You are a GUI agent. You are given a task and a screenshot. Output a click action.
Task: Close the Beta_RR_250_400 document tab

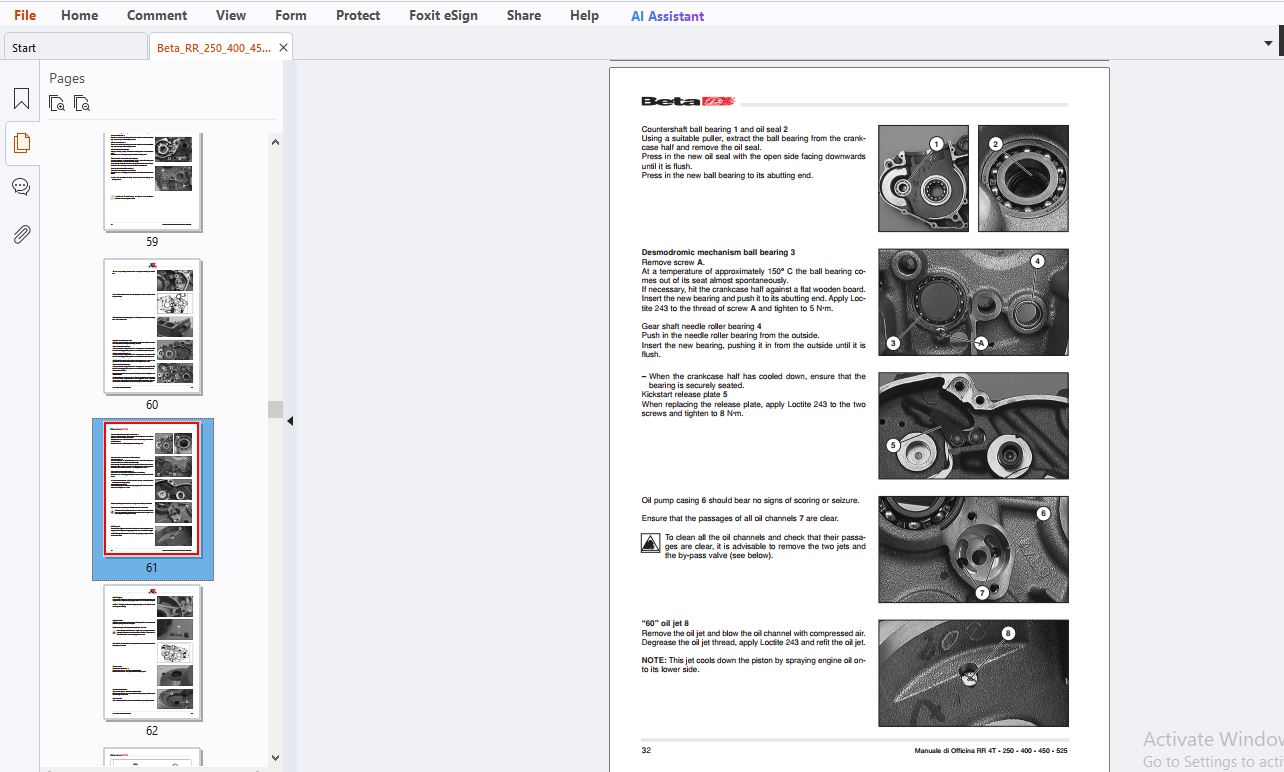tap(283, 47)
